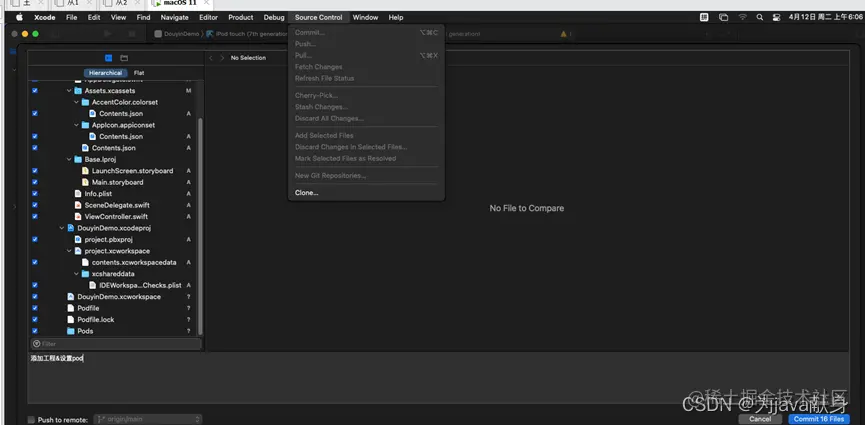The width and height of the screenshot is (865, 425).
Task: Open the Navigate menu
Action: pyautogui.click(x=174, y=17)
